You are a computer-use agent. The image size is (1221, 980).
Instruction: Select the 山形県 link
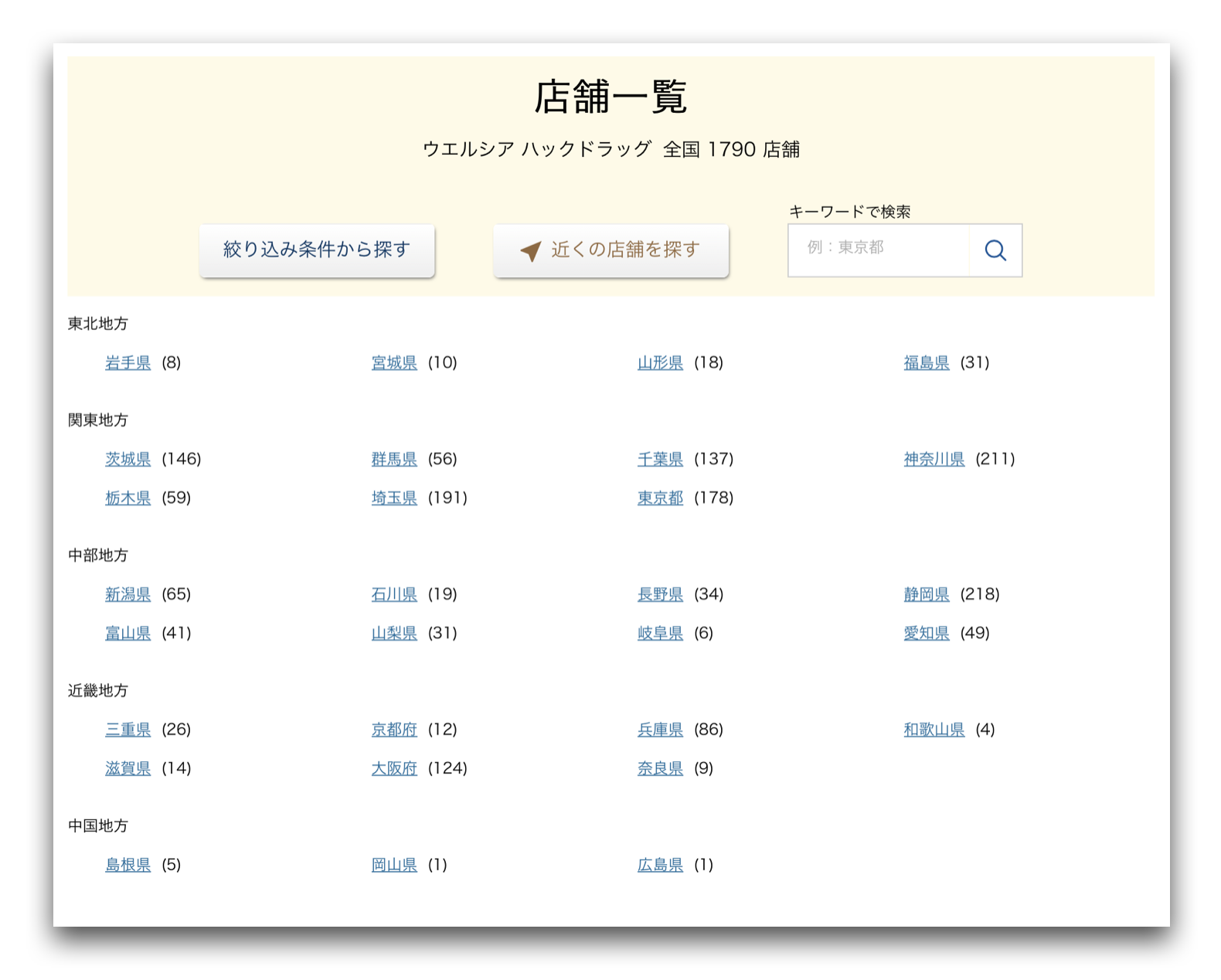click(x=660, y=362)
